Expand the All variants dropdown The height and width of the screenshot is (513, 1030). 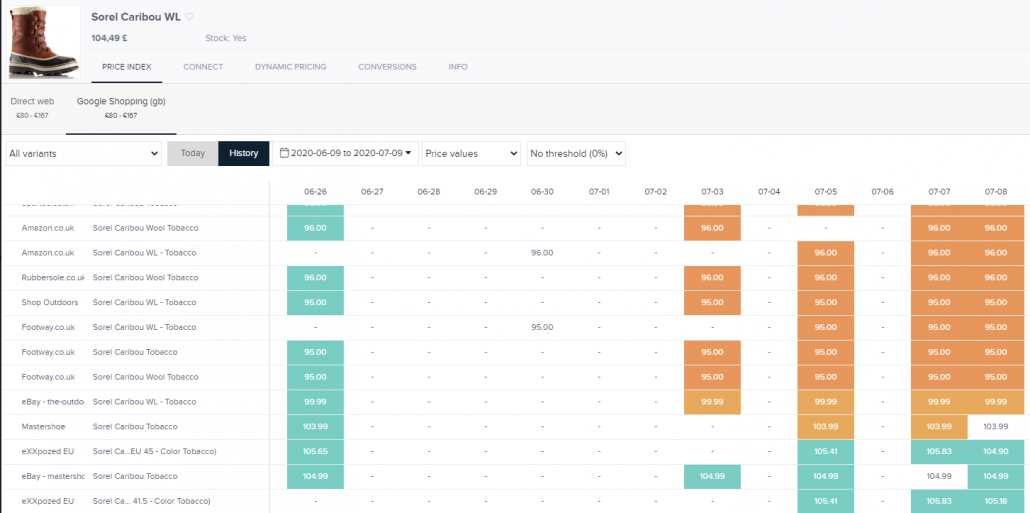83,153
